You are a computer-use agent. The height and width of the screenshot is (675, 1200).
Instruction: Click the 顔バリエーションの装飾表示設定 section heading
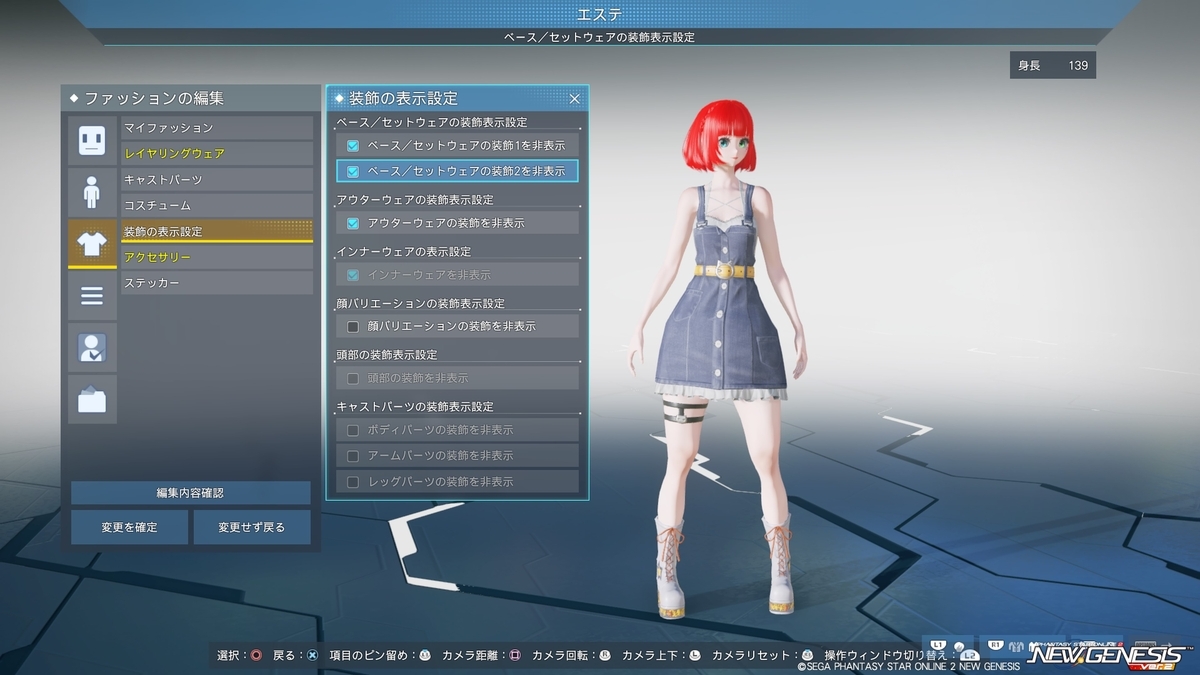coord(421,304)
